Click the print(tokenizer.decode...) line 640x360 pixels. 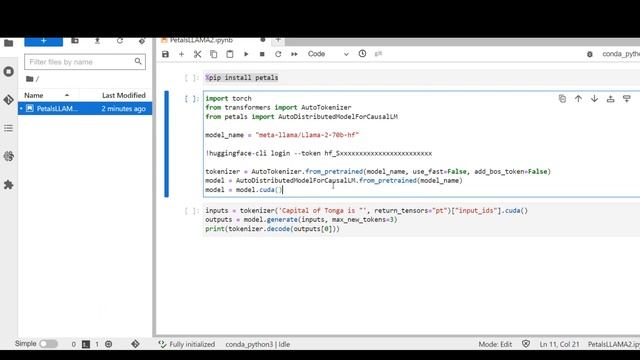tap(272, 229)
